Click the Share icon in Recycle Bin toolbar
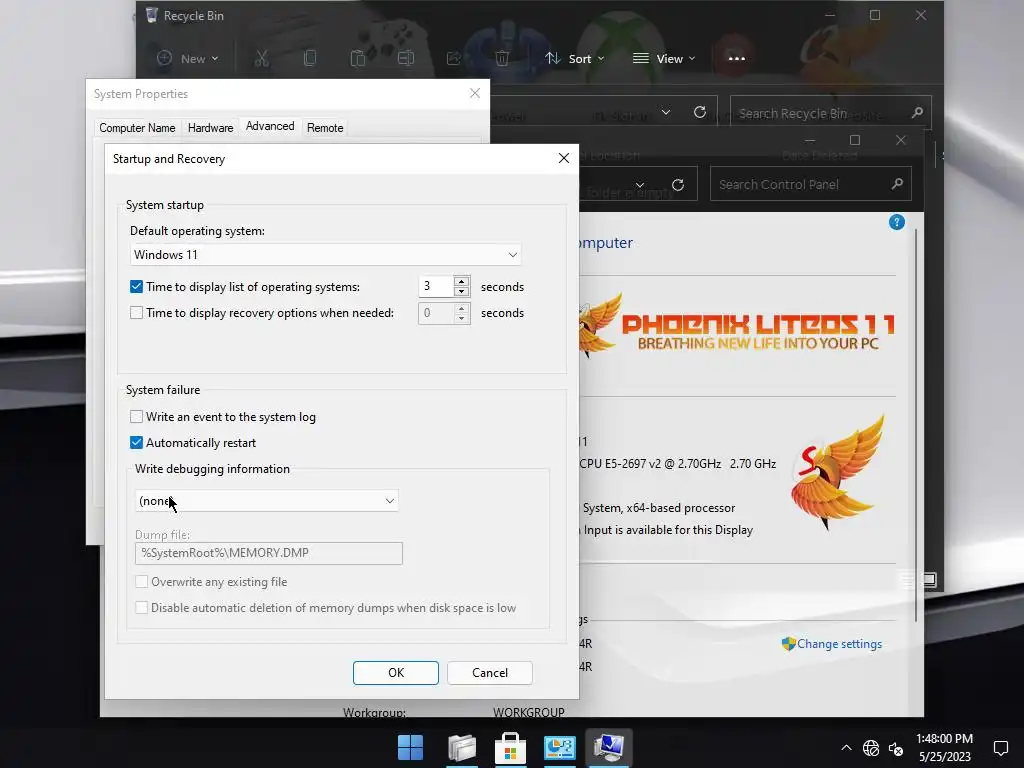Image resolution: width=1024 pixels, height=768 pixels. coord(454,59)
